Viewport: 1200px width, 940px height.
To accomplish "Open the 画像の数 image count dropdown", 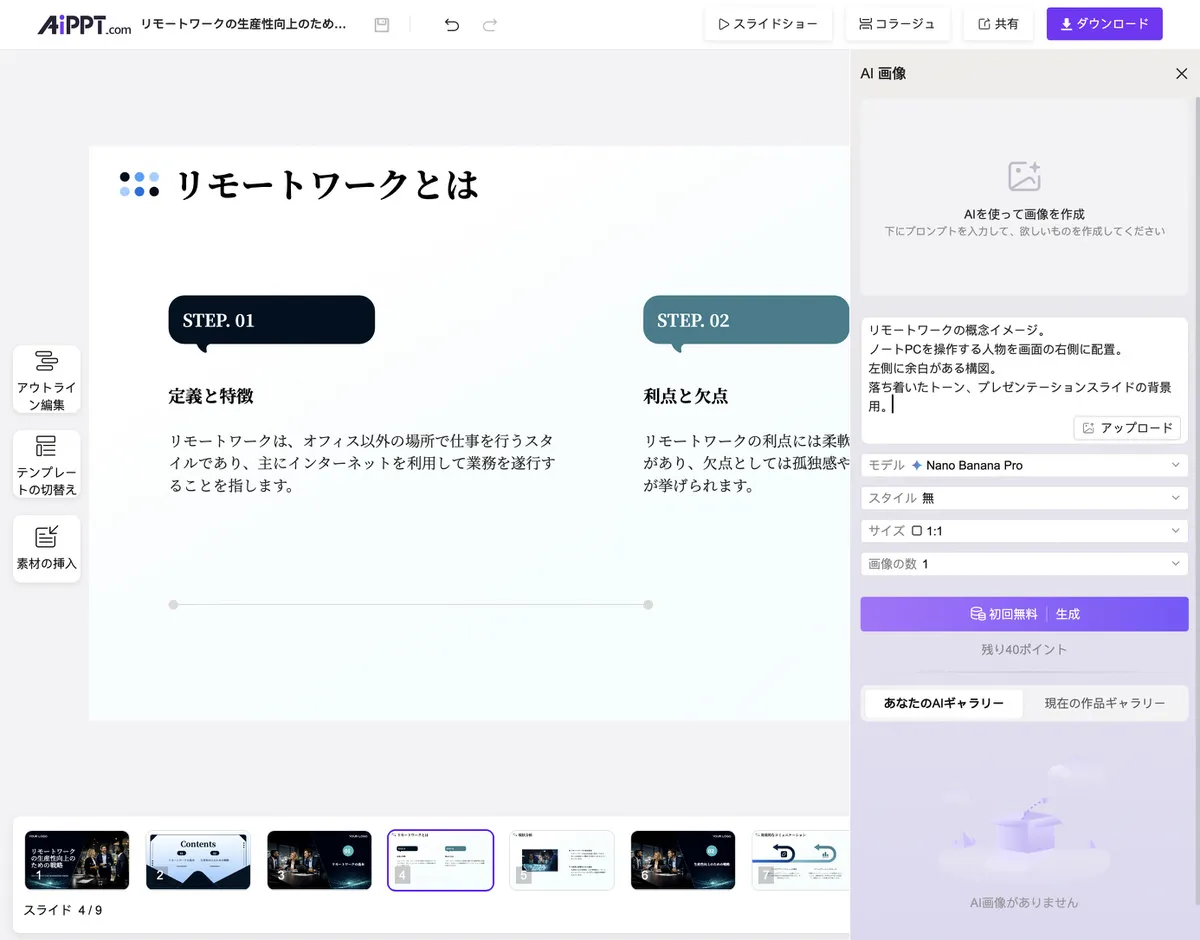I will 1024,564.
